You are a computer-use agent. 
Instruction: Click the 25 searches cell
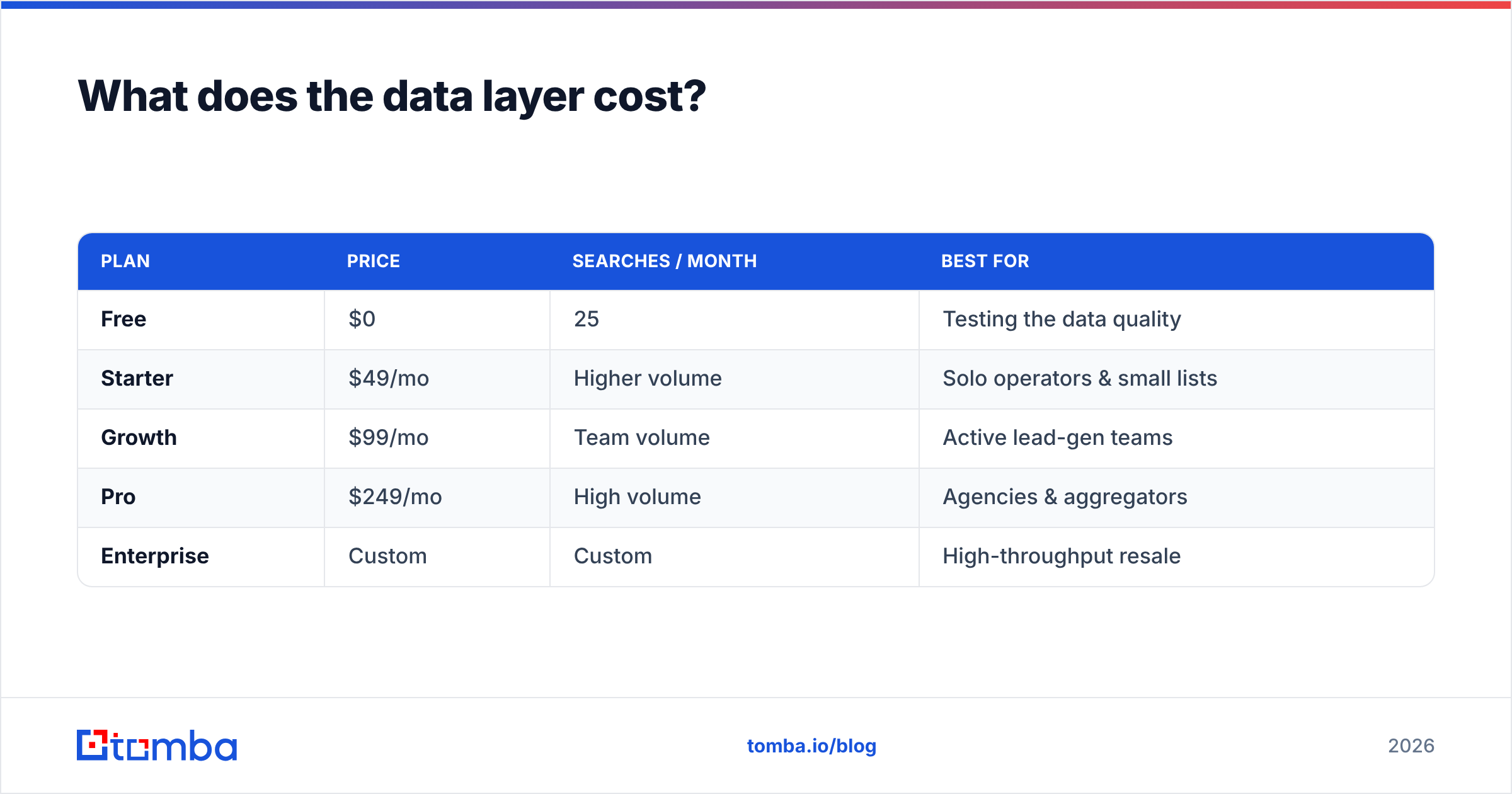734,319
